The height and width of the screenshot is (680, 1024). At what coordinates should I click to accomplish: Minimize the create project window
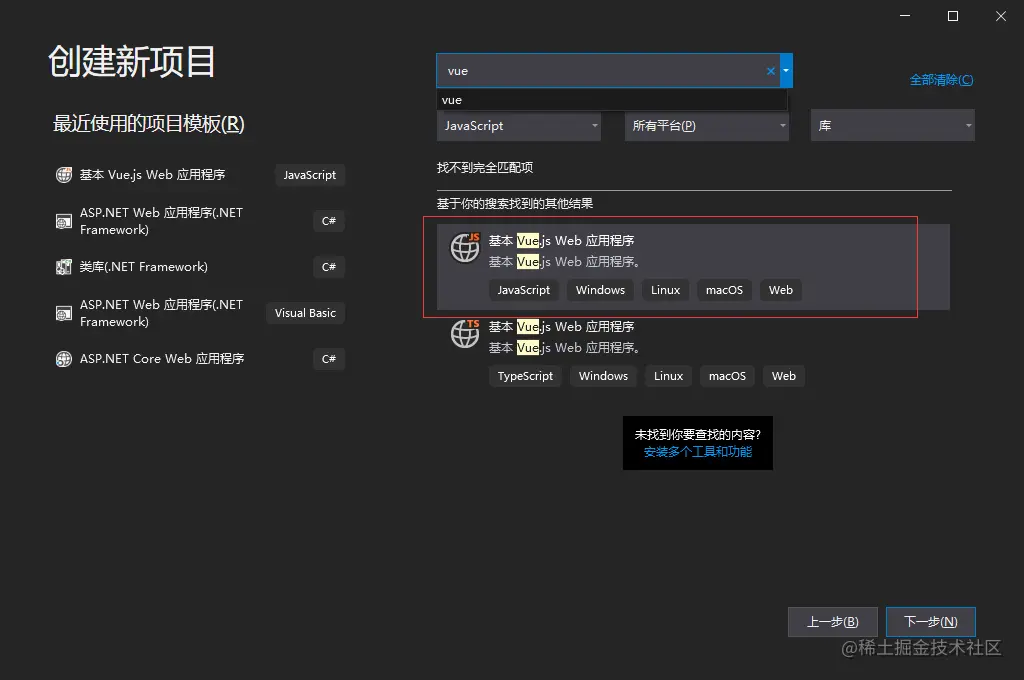[x=905, y=16]
